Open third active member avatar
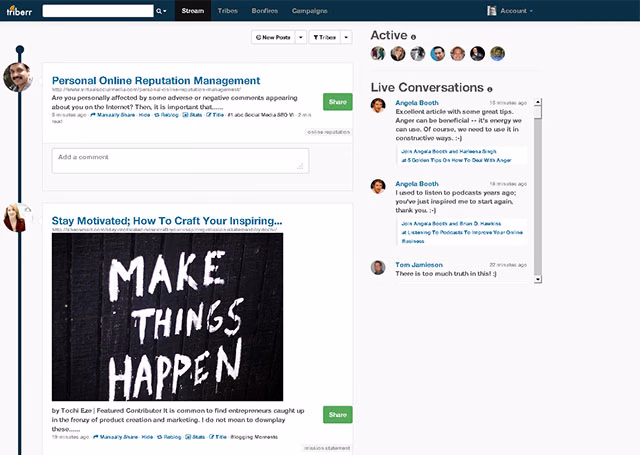The height and width of the screenshot is (455, 640). click(x=418, y=53)
